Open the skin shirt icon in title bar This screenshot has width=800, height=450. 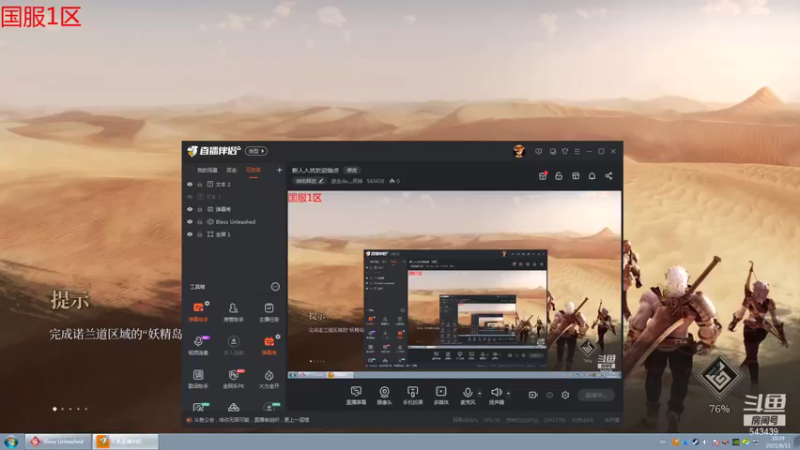pos(565,152)
